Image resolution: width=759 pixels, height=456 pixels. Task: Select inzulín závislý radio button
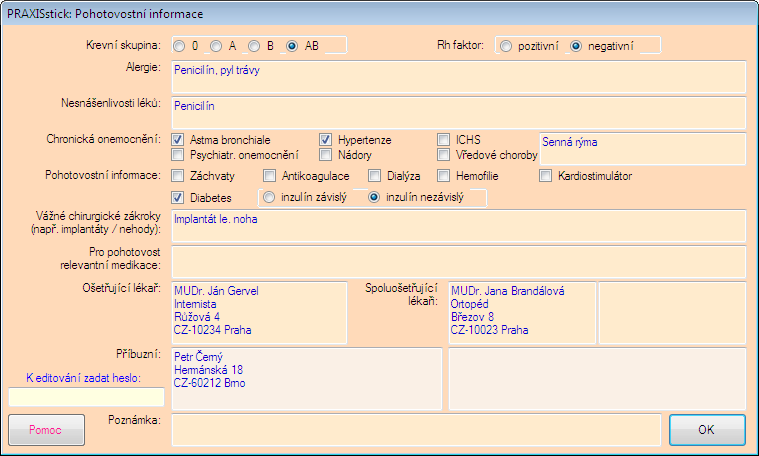click(268, 198)
